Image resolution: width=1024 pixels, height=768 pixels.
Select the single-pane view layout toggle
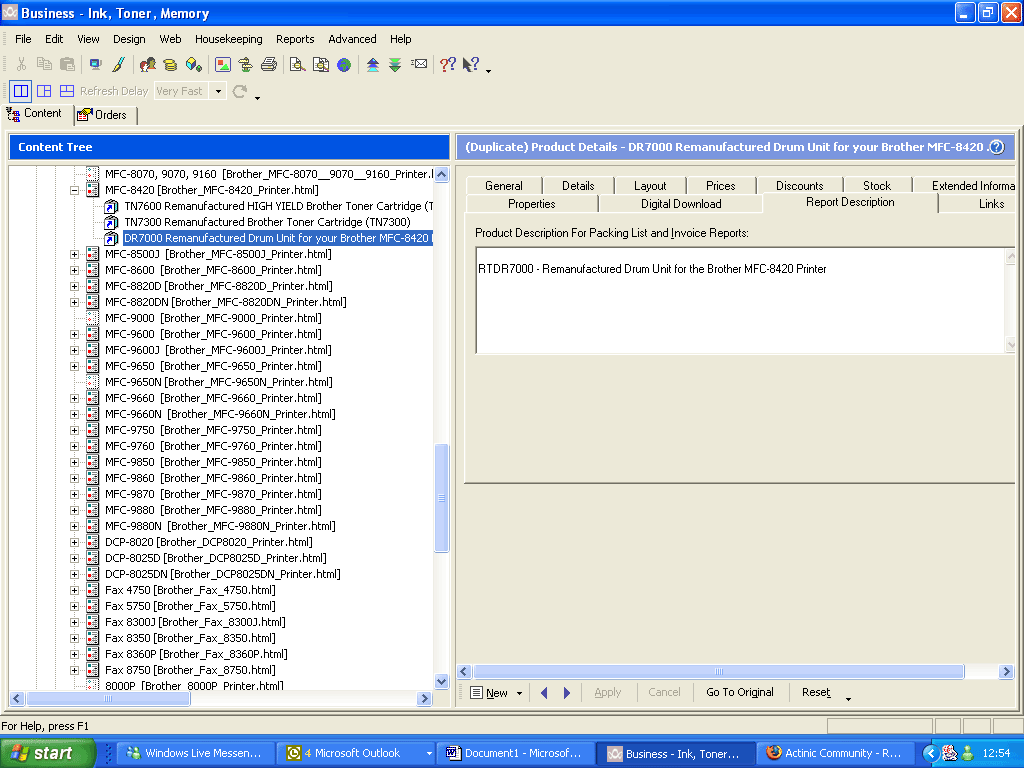click(21, 91)
